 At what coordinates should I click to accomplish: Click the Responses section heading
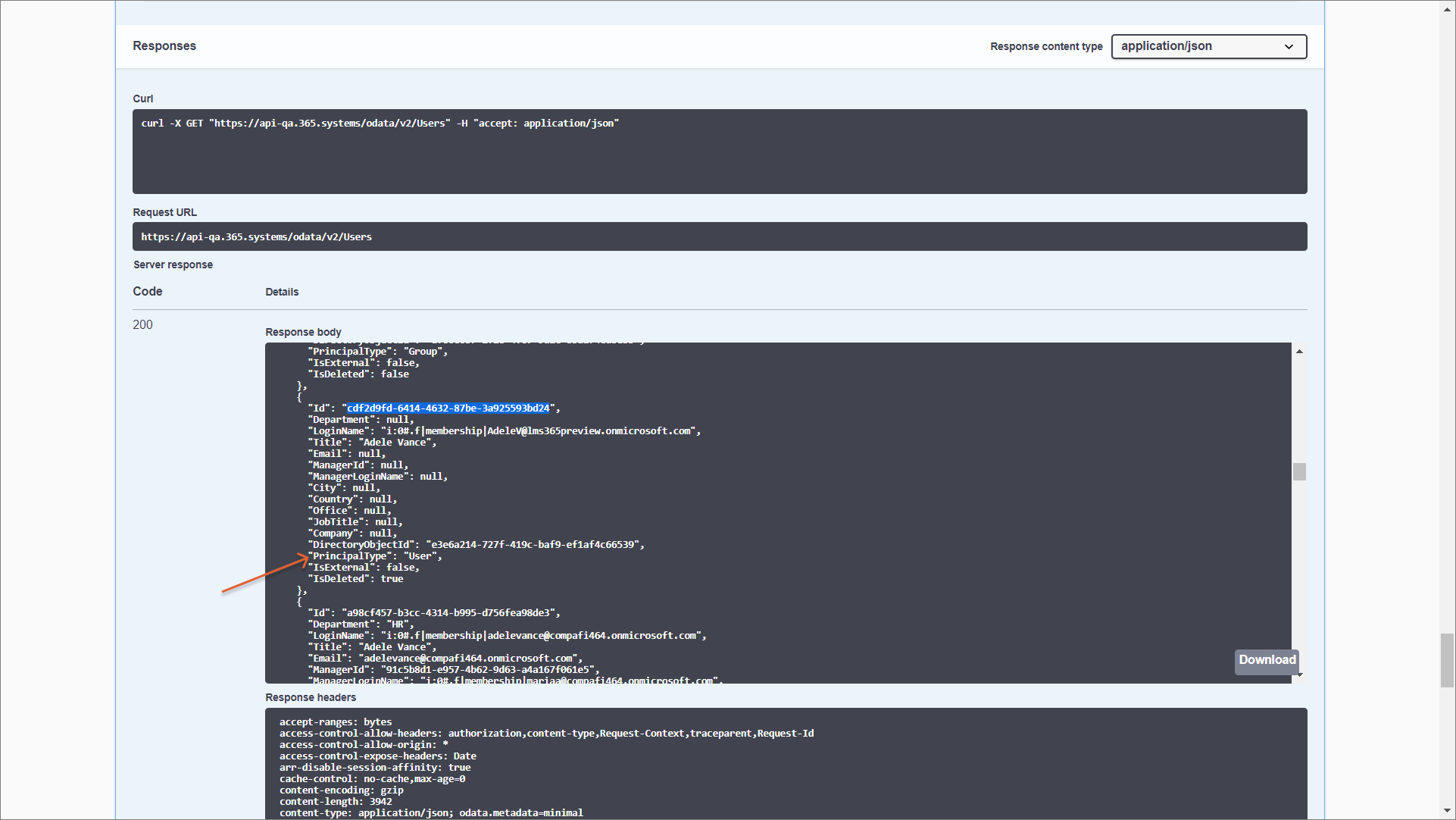tap(164, 46)
